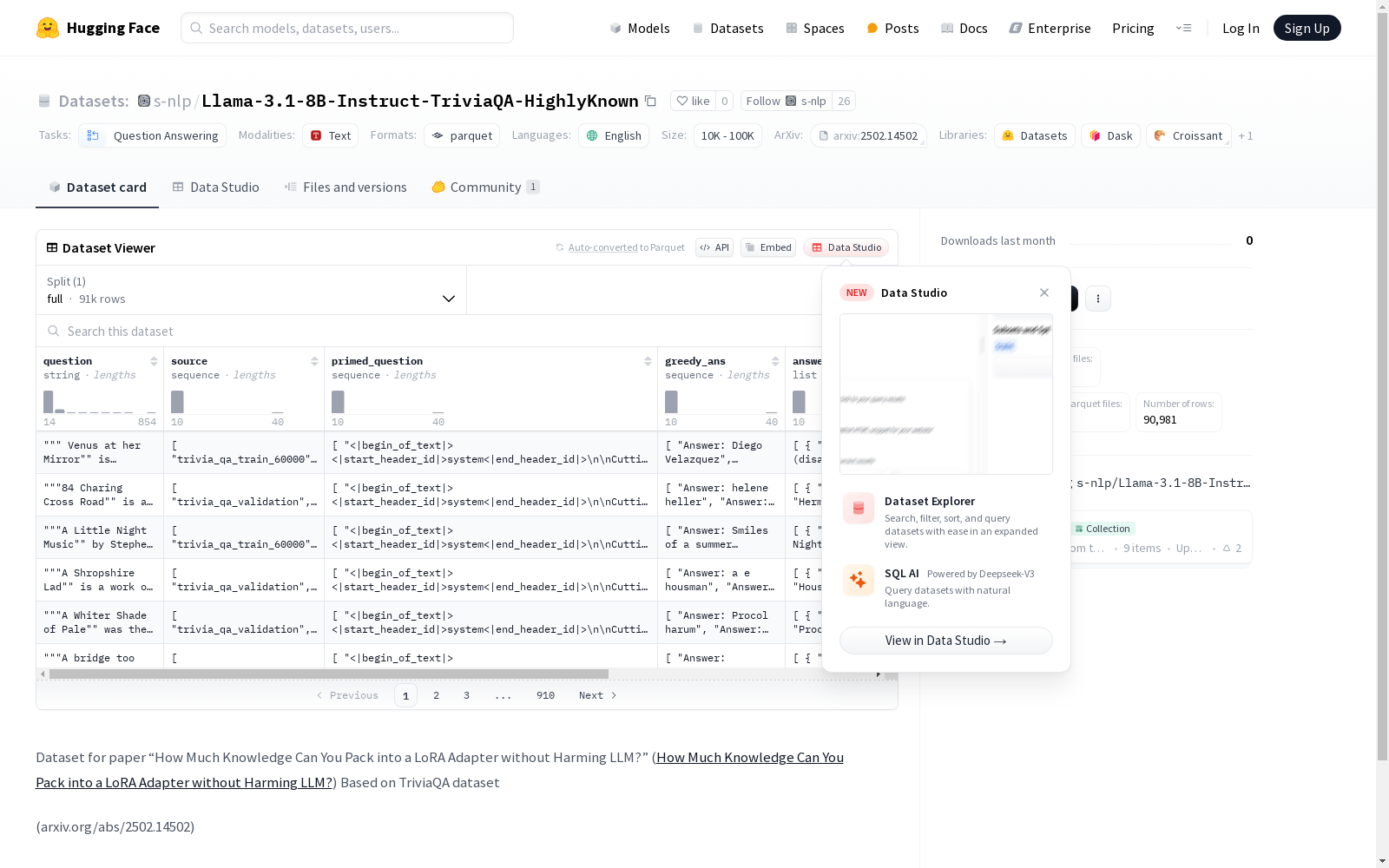Click the primed_question length histogram
Image resolution: width=1389 pixels, height=868 pixels.
point(388,402)
